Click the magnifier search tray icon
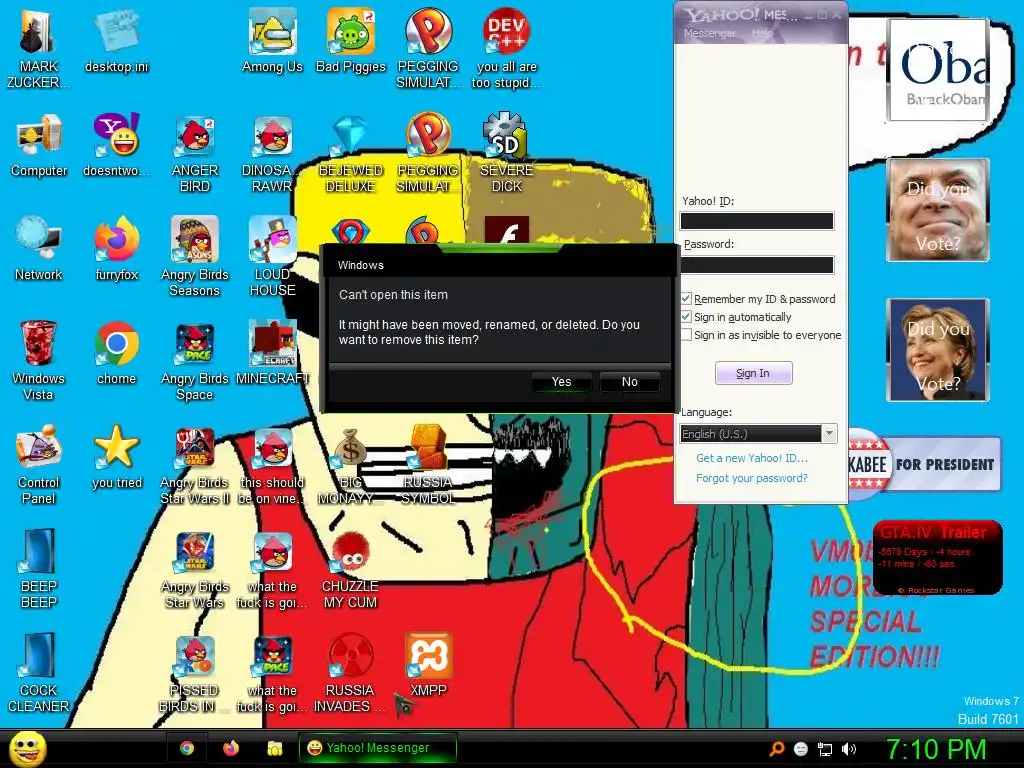The height and width of the screenshot is (768, 1024). [x=777, y=749]
